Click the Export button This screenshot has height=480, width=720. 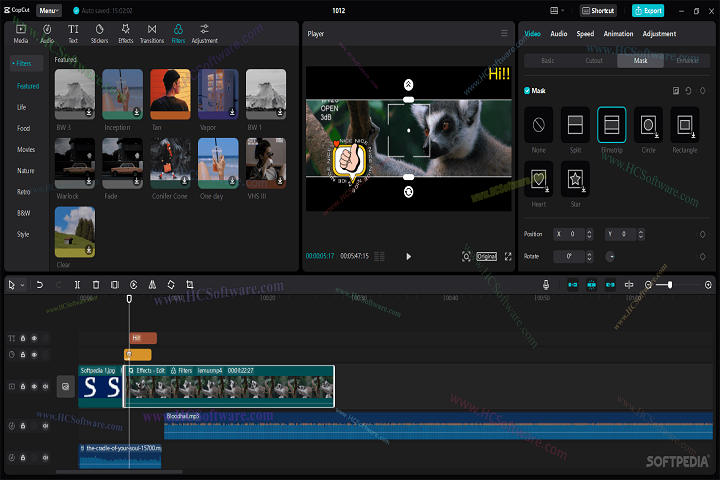tap(648, 10)
